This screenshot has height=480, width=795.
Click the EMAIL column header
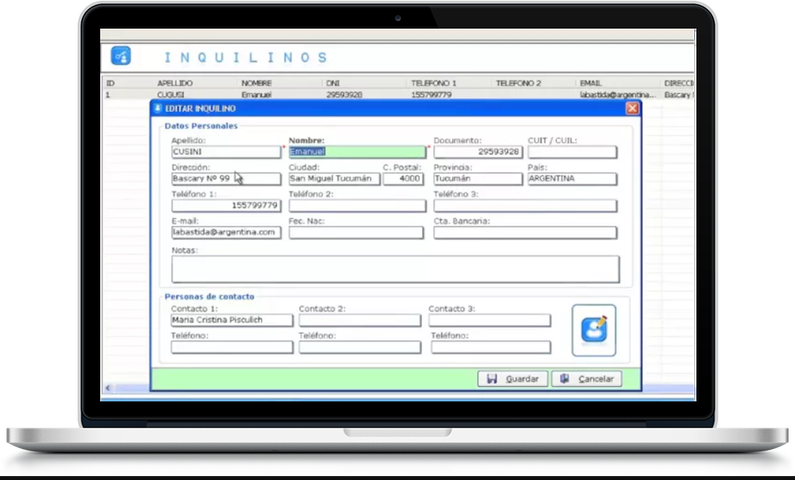591,83
